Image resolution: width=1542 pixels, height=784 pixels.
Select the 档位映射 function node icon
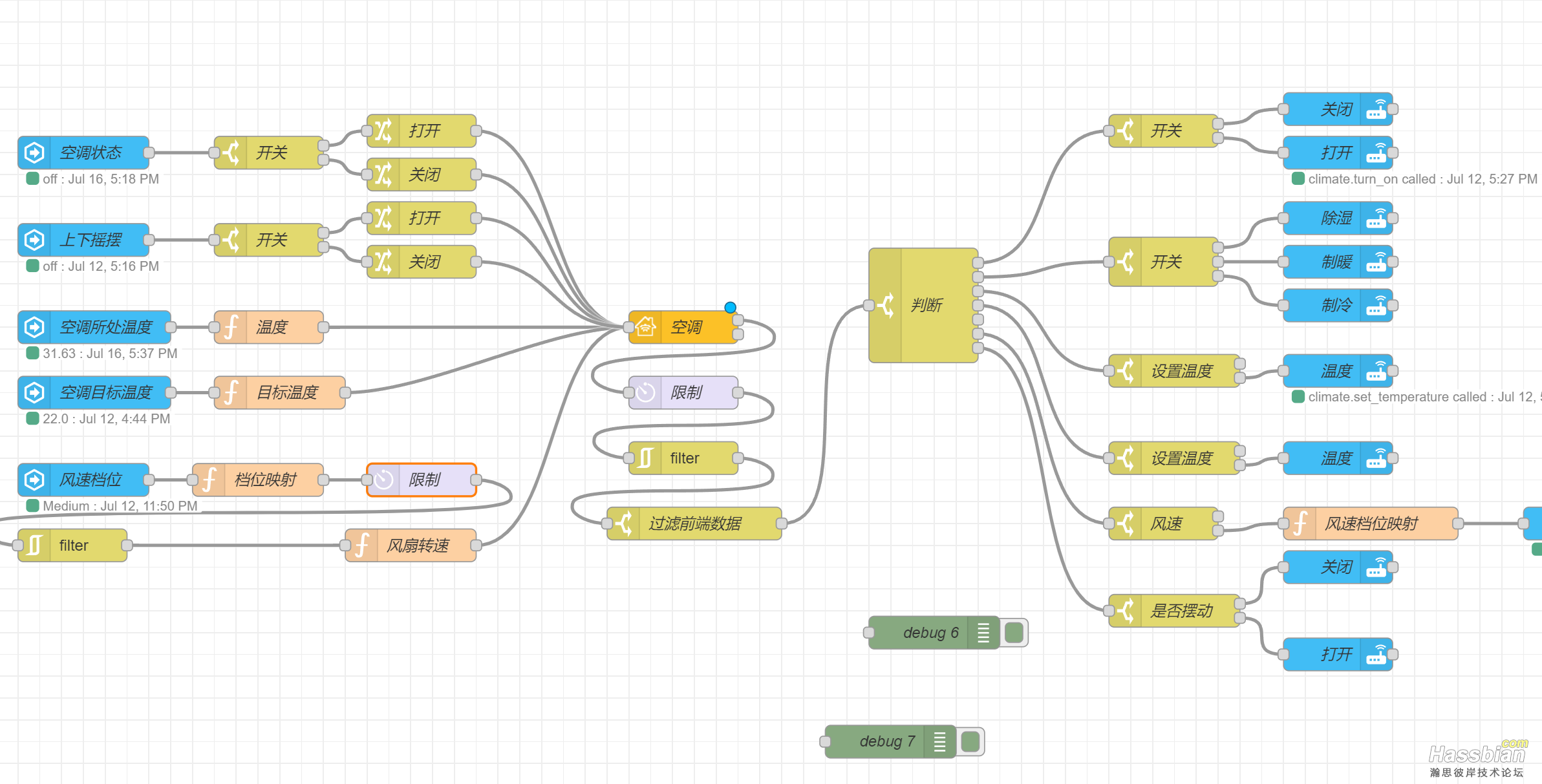tap(209, 480)
